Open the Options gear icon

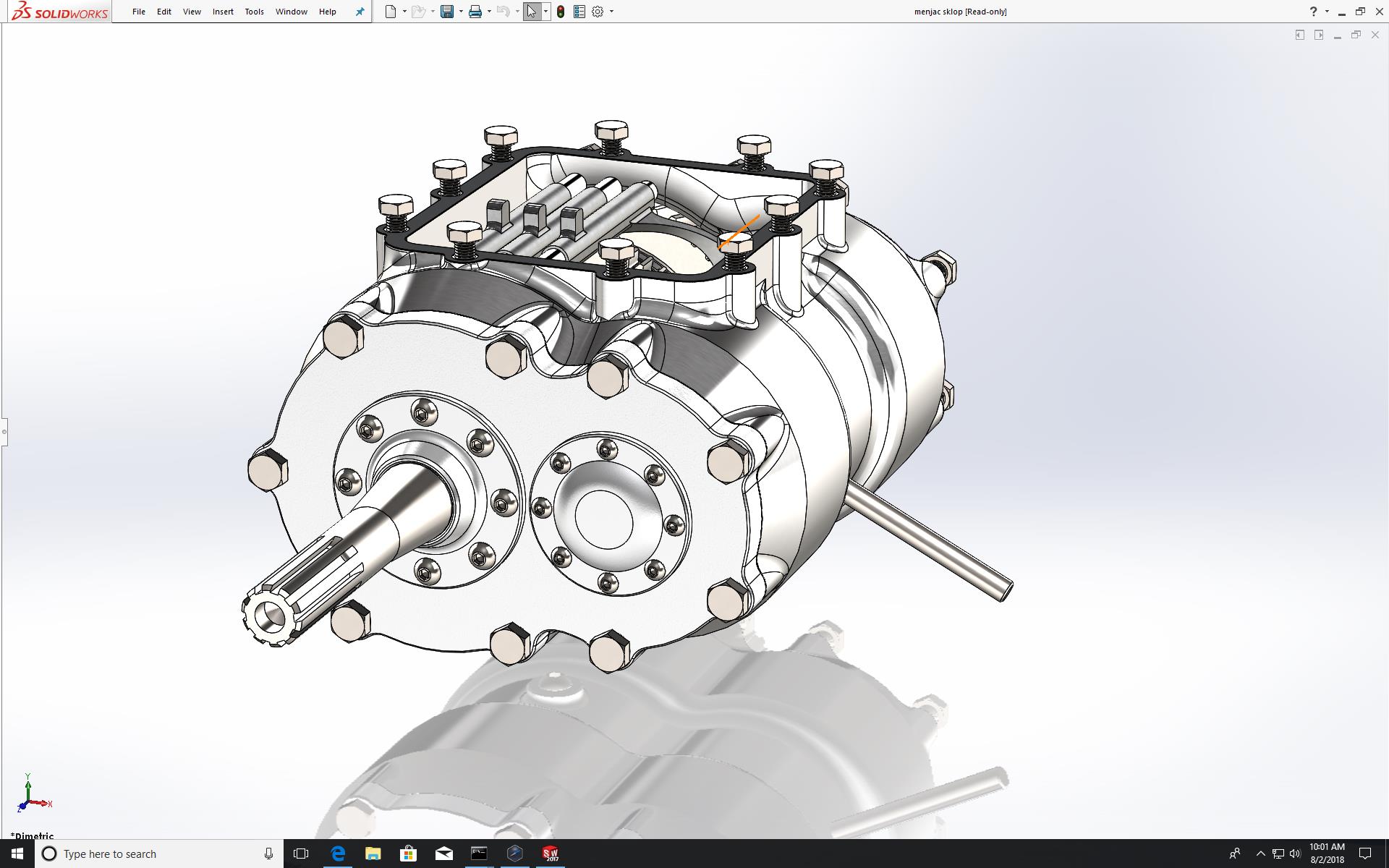[x=598, y=12]
